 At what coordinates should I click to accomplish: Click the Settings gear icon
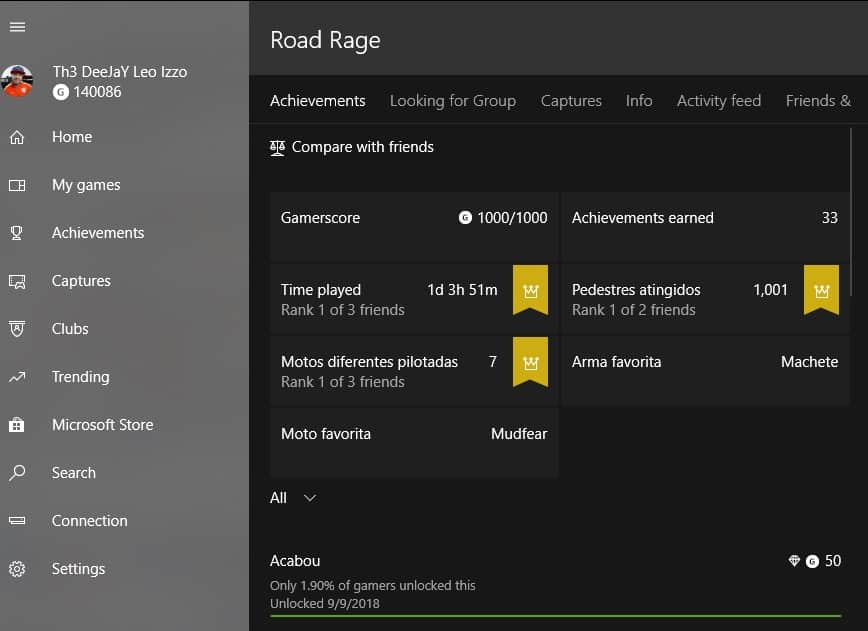click(x=17, y=569)
